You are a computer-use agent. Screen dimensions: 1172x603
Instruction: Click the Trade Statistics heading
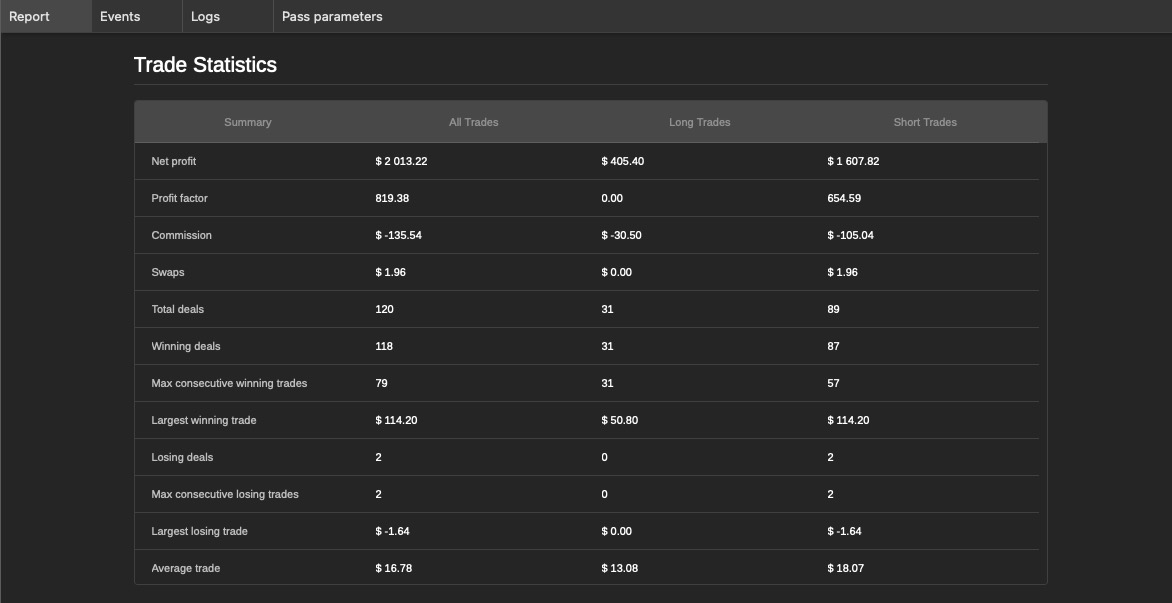205,65
